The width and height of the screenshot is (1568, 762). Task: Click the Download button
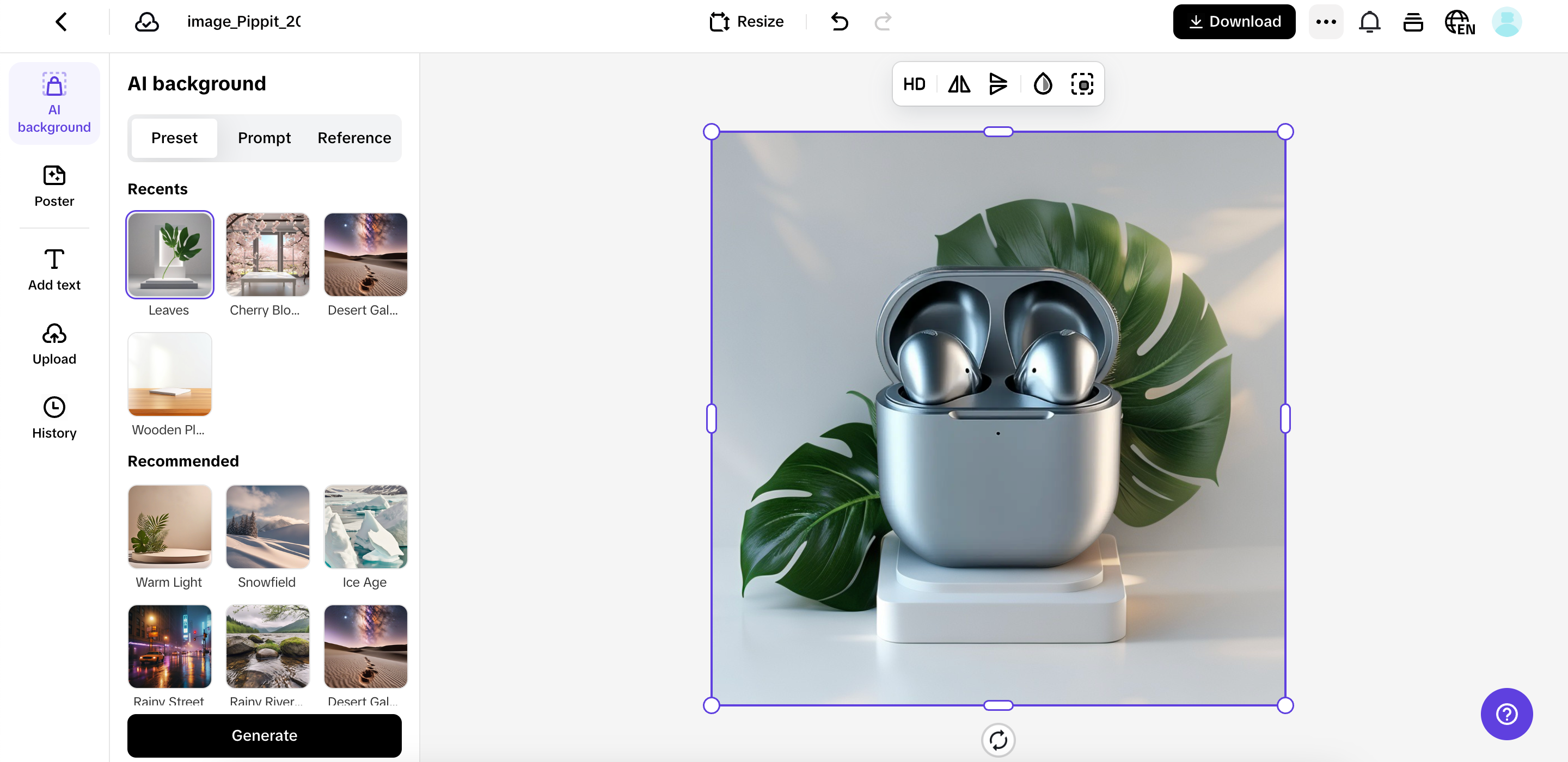[x=1234, y=21]
